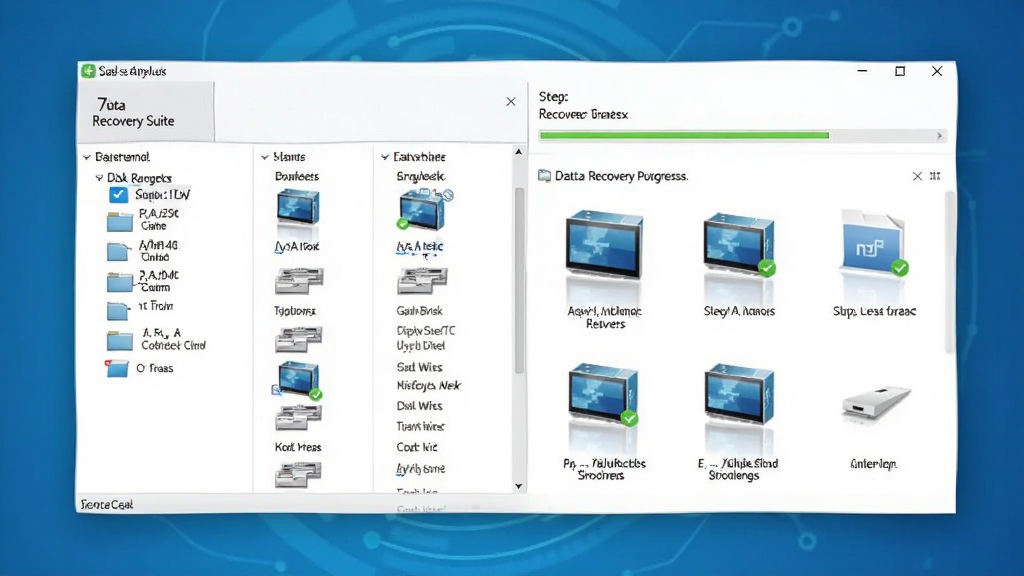Close the left panel with its X button
Viewport: 1024px width, 576px height.
click(x=511, y=101)
